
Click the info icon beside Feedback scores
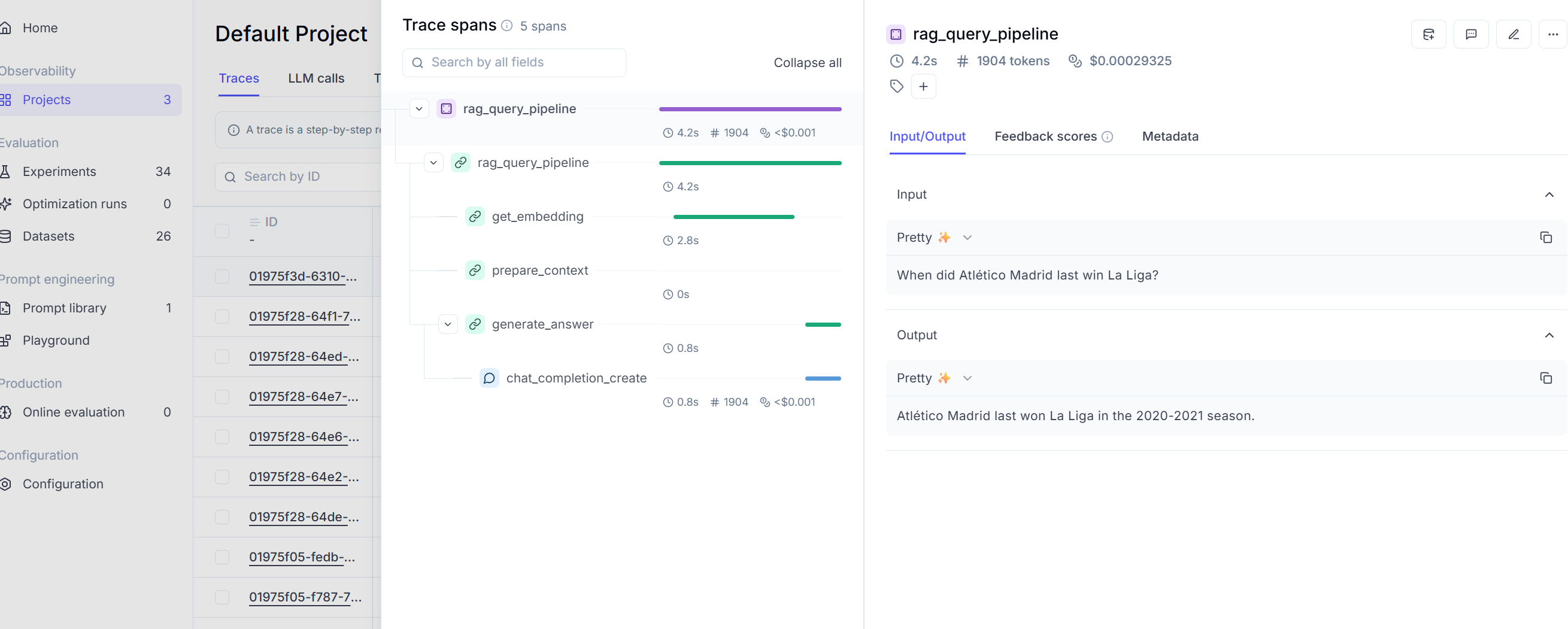1107,137
